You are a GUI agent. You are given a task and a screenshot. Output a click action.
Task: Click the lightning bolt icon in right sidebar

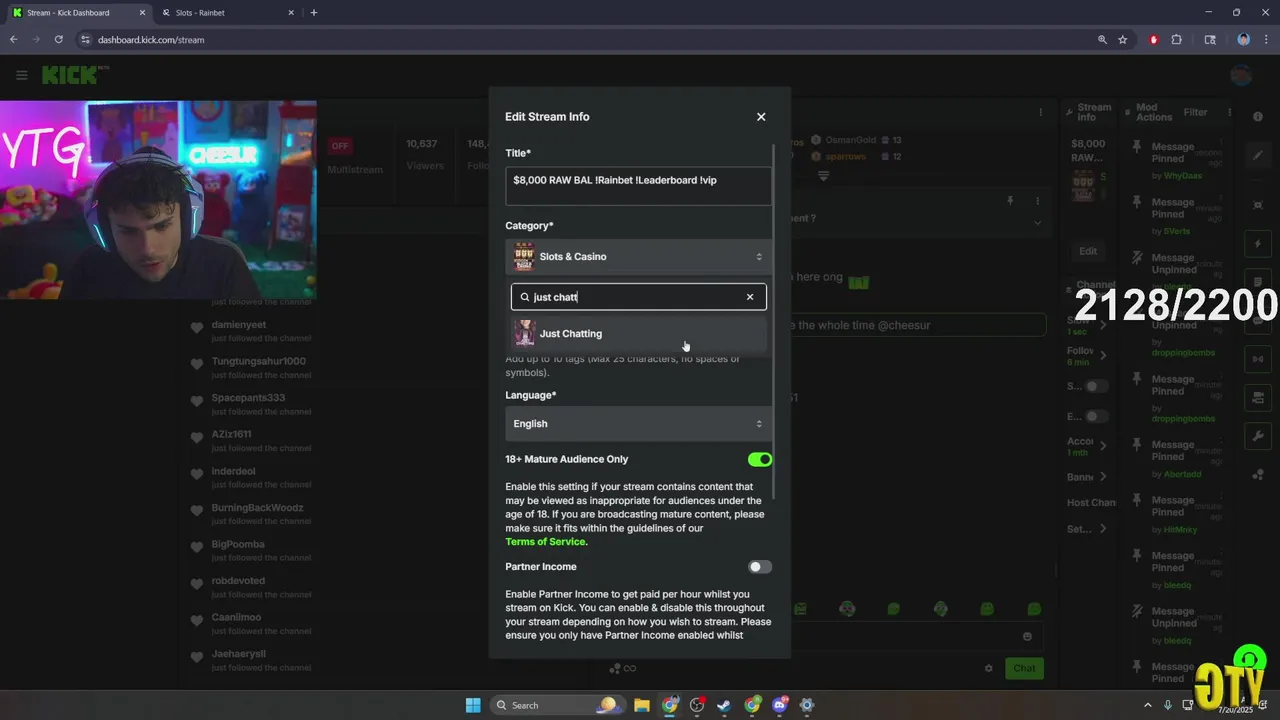click(x=1258, y=244)
